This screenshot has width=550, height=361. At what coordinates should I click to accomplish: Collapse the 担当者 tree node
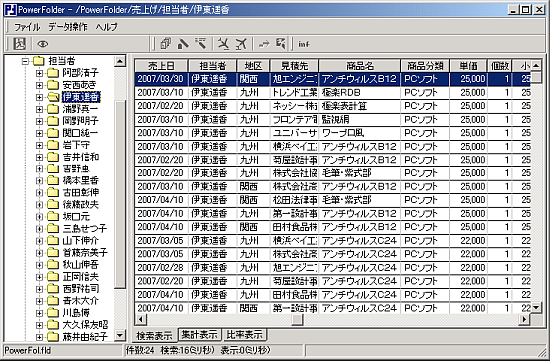(x=25, y=61)
